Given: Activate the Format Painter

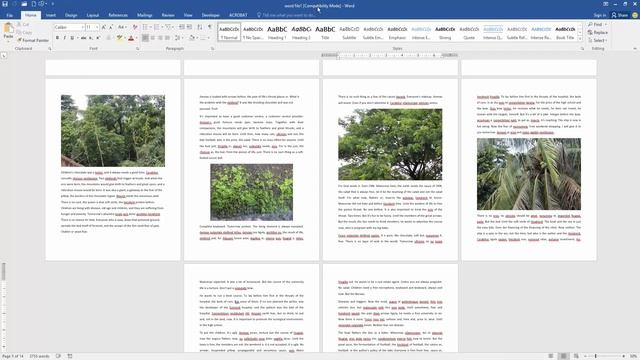Looking at the screenshot, I should [33, 40].
